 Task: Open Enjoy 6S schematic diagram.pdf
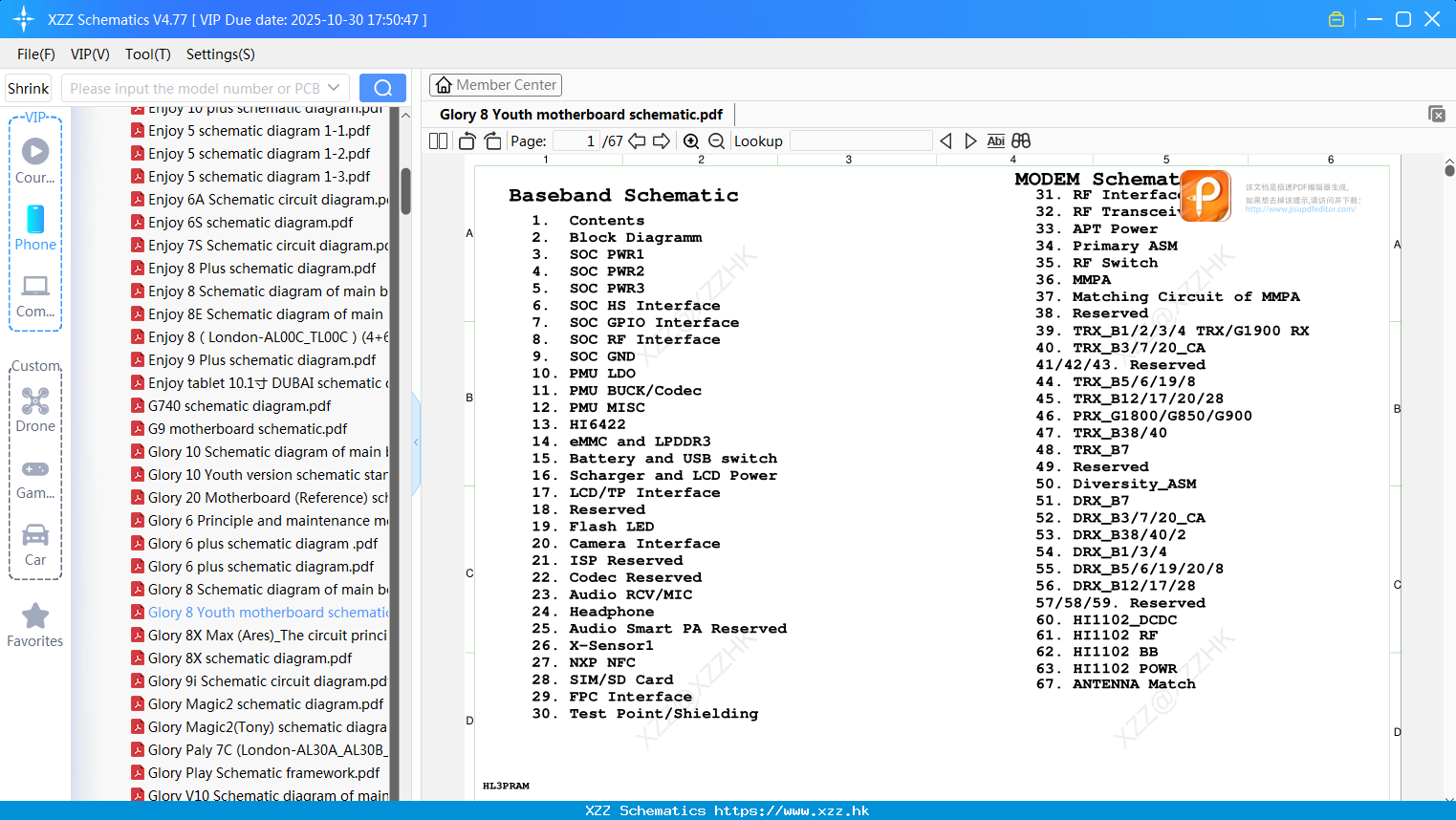250,223
